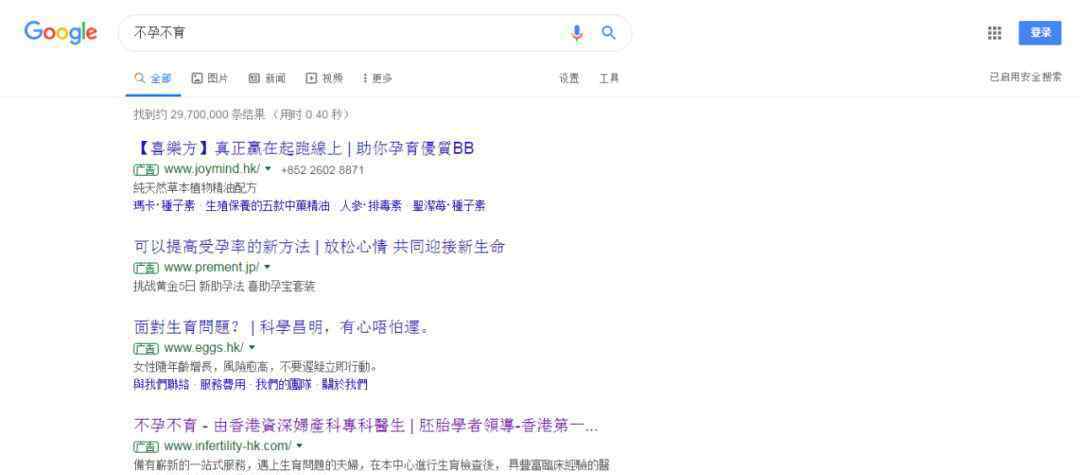Viewport: 1080px width, 475px height.
Task: Open the 我們的團隊 sitelink
Action: coord(284,384)
